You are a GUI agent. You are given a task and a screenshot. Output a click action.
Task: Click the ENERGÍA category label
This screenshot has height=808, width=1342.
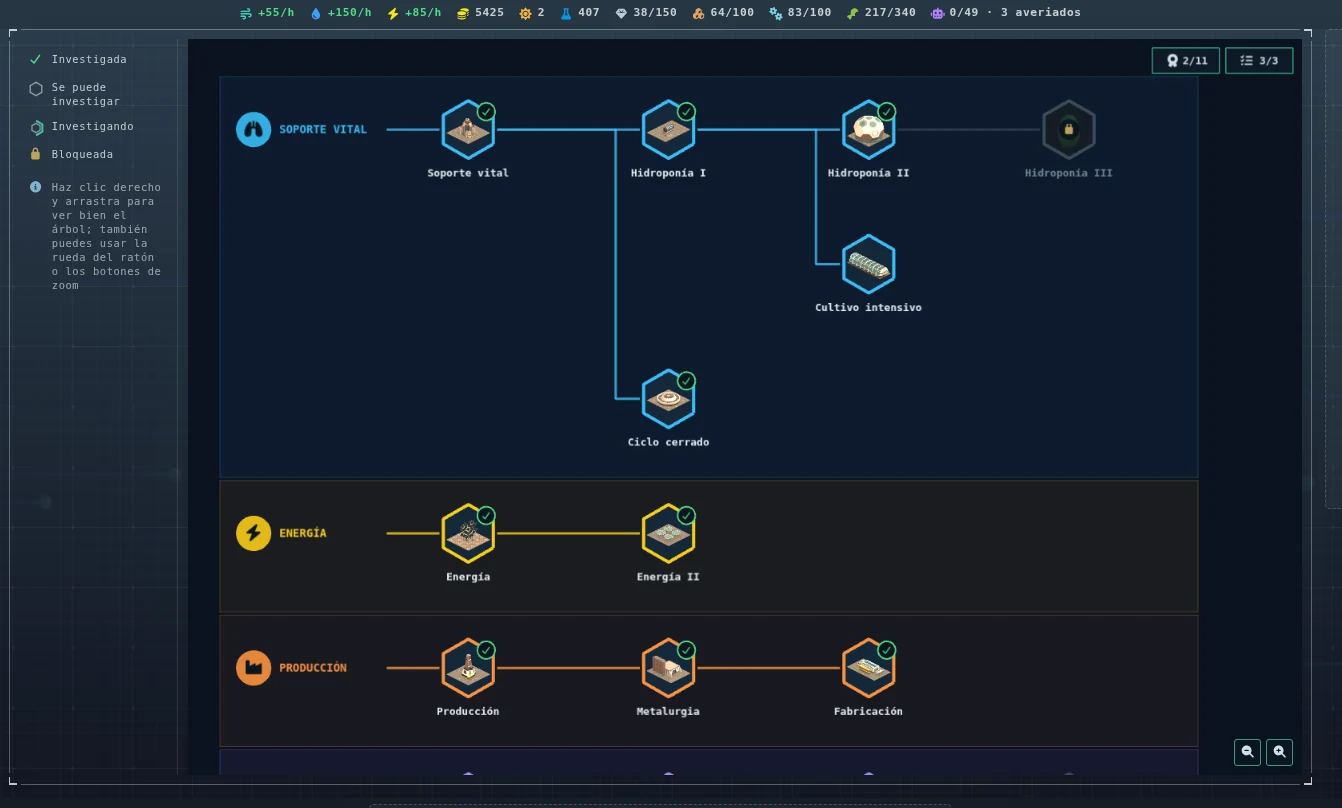(303, 533)
